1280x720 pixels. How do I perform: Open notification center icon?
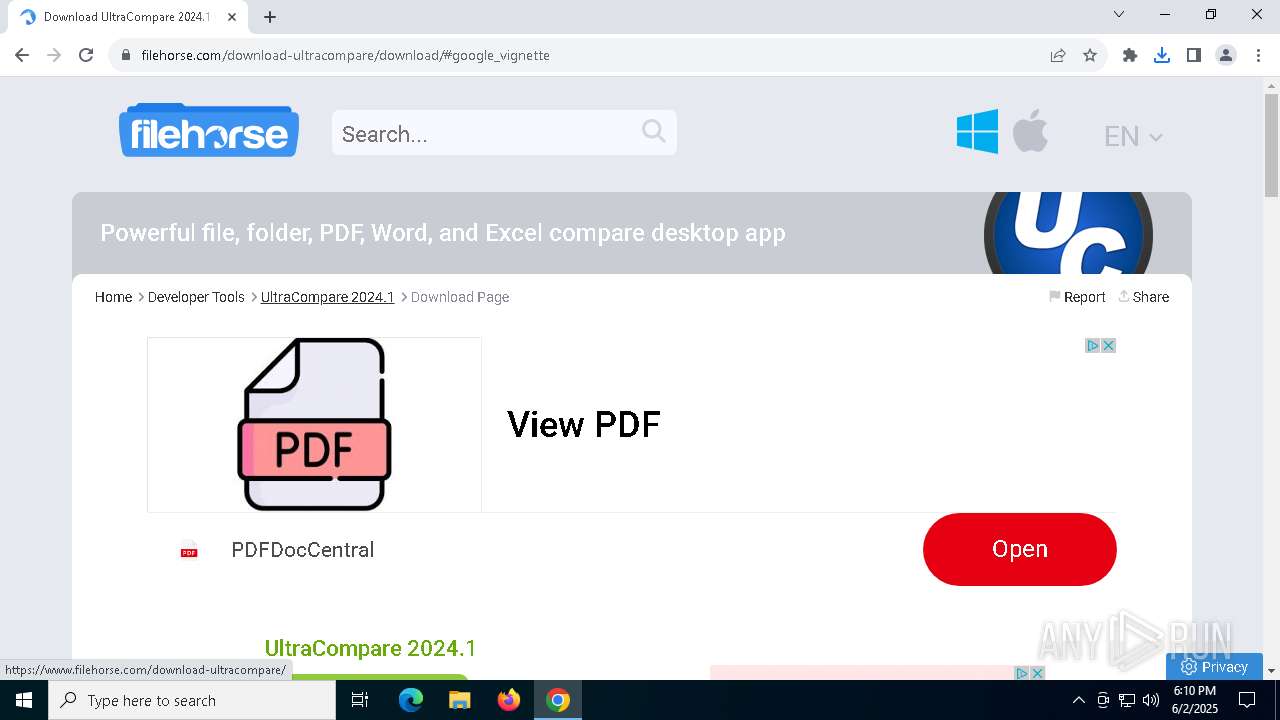click(x=1247, y=700)
